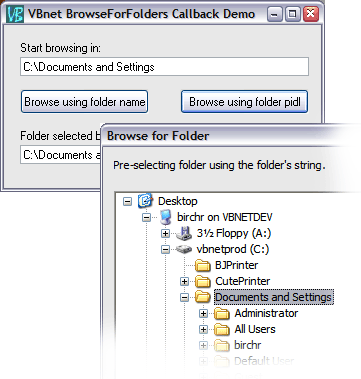The height and width of the screenshot is (379, 361).
Task: Expand the 3½ Floppy (A:) node
Action: tap(165, 233)
